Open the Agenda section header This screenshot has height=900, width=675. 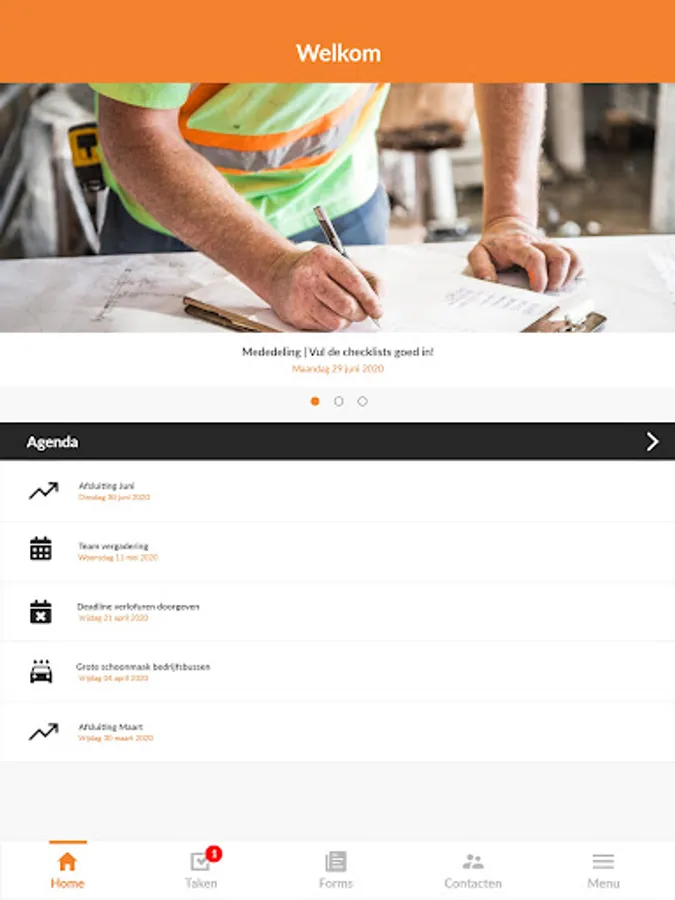pos(338,441)
